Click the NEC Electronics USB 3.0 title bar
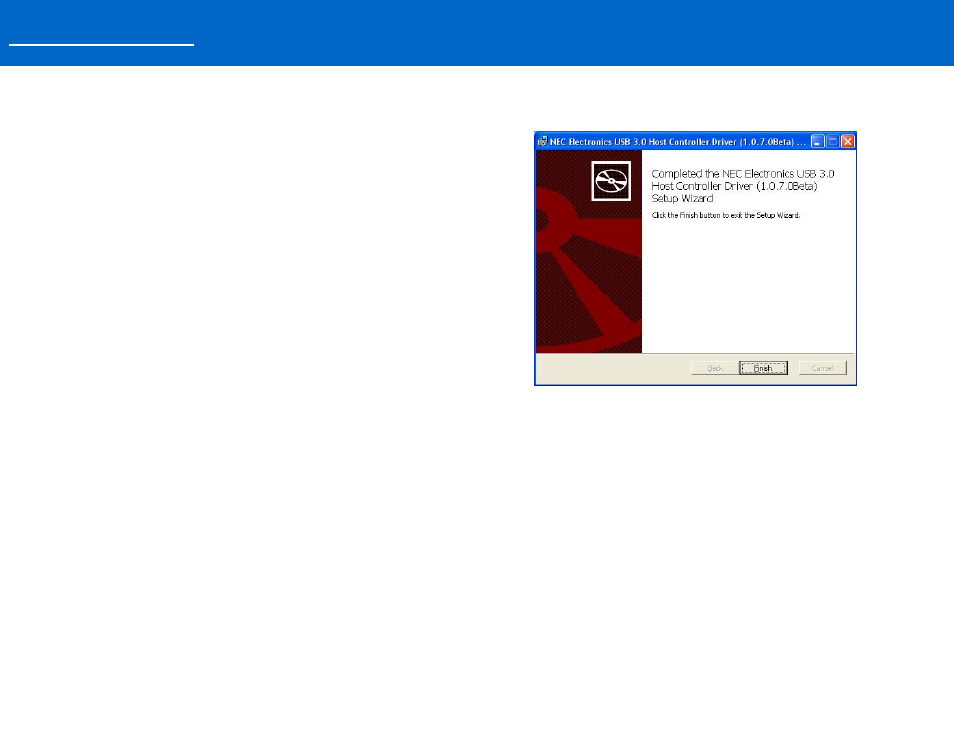Image resolution: width=954 pixels, height=737 pixels. click(695, 142)
